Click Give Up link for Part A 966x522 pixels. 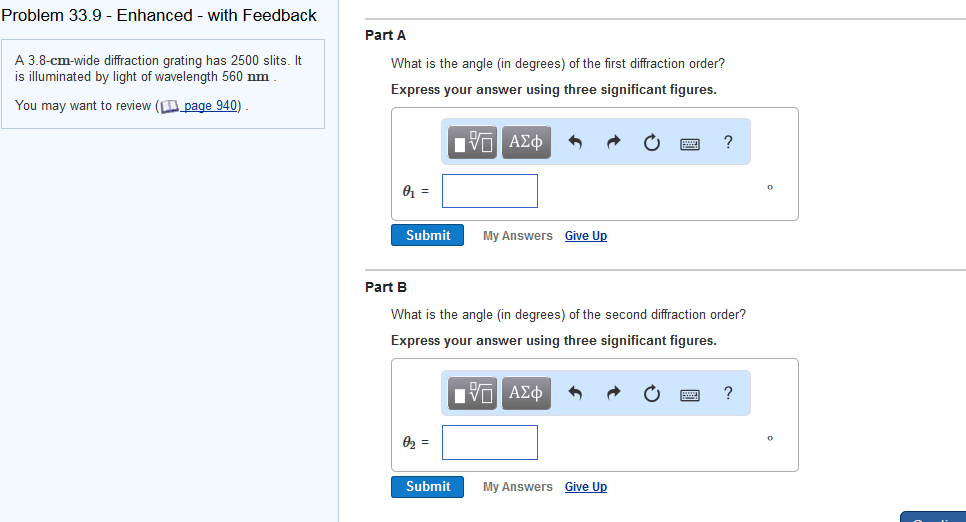(x=585, y=236)
